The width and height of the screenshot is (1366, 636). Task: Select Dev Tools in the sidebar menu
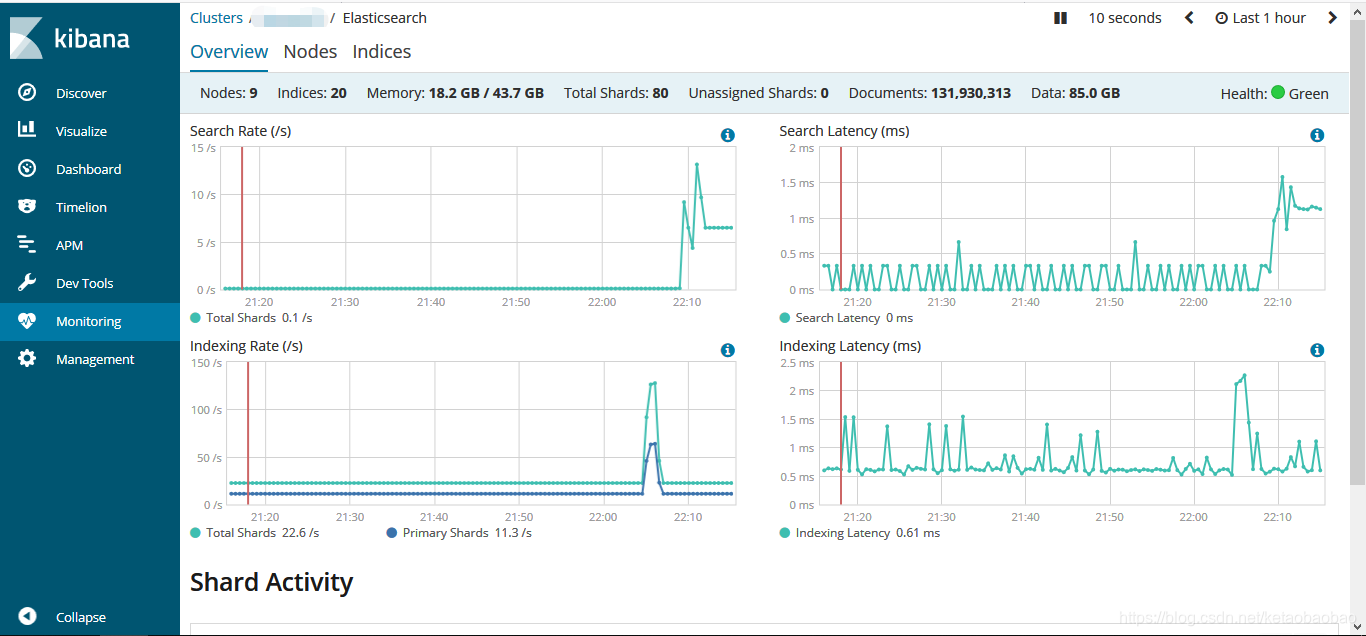[84, 283]
